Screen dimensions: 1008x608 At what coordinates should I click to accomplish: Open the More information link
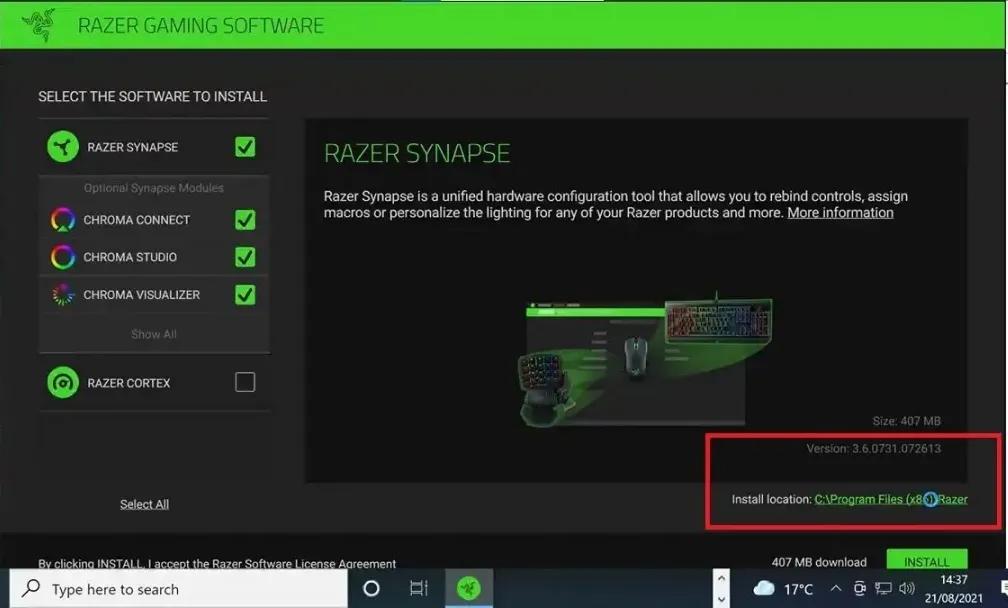coord(840,213)
